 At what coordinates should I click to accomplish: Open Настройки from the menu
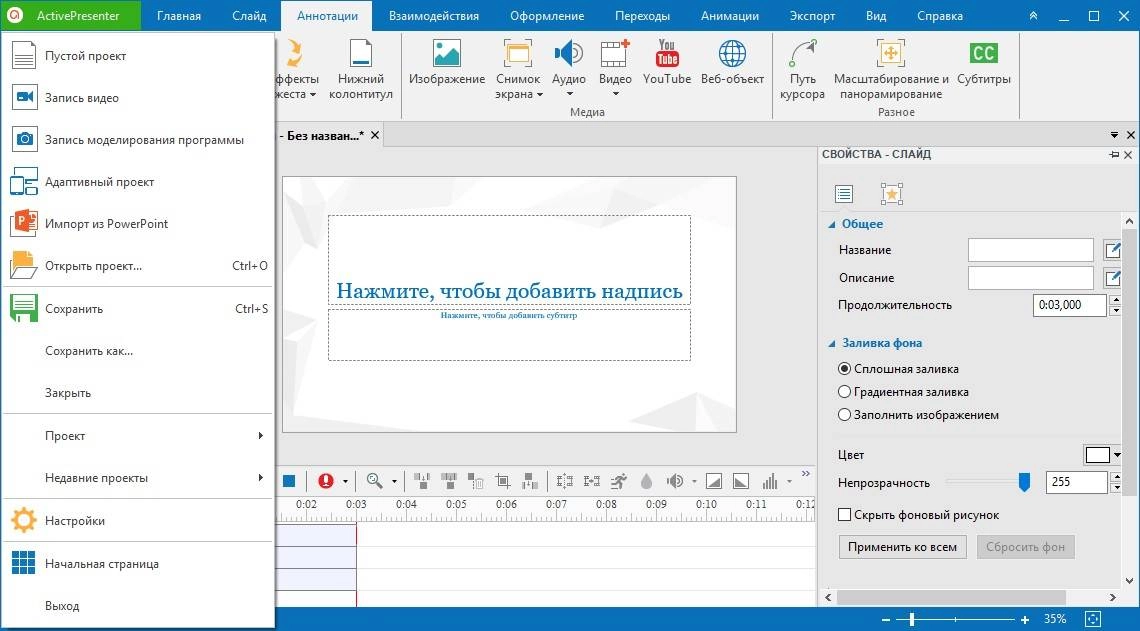coord(137,521)
